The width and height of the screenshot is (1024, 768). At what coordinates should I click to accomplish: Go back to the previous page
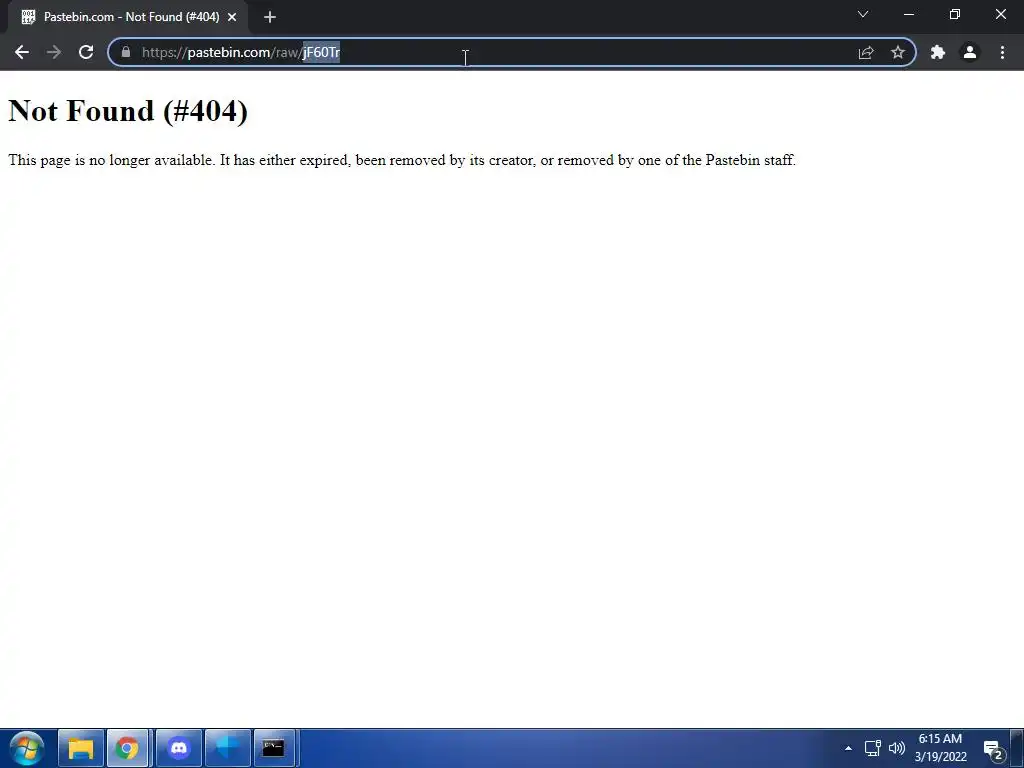tap(22, 52)
